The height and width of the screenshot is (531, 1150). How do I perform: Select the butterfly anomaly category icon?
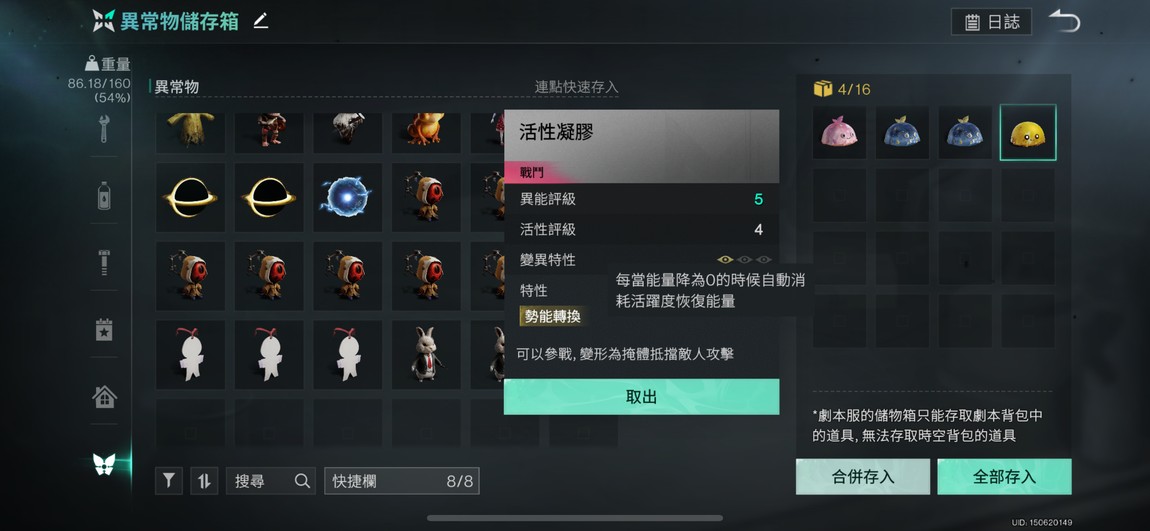104,464
